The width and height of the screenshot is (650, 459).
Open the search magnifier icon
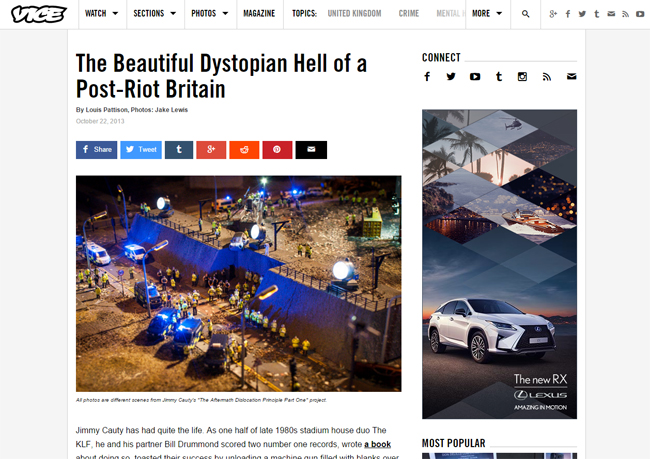pos(525,14)
